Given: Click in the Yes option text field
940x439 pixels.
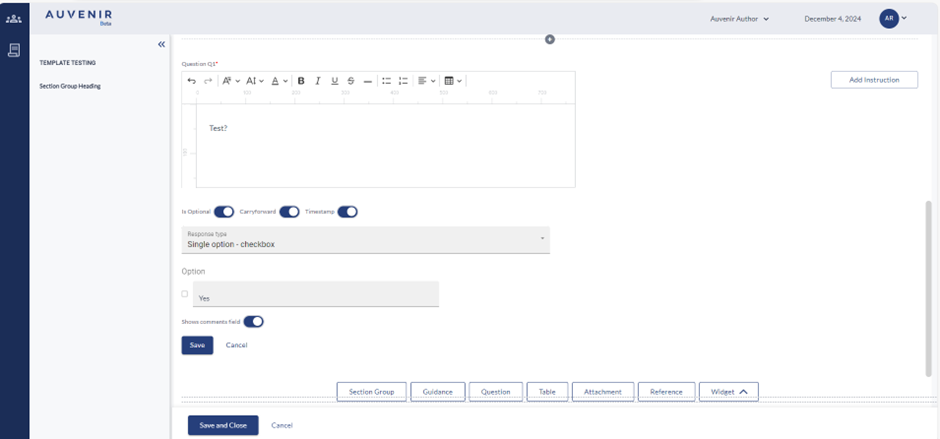Looking at the screenshot, I should (315, 296).
